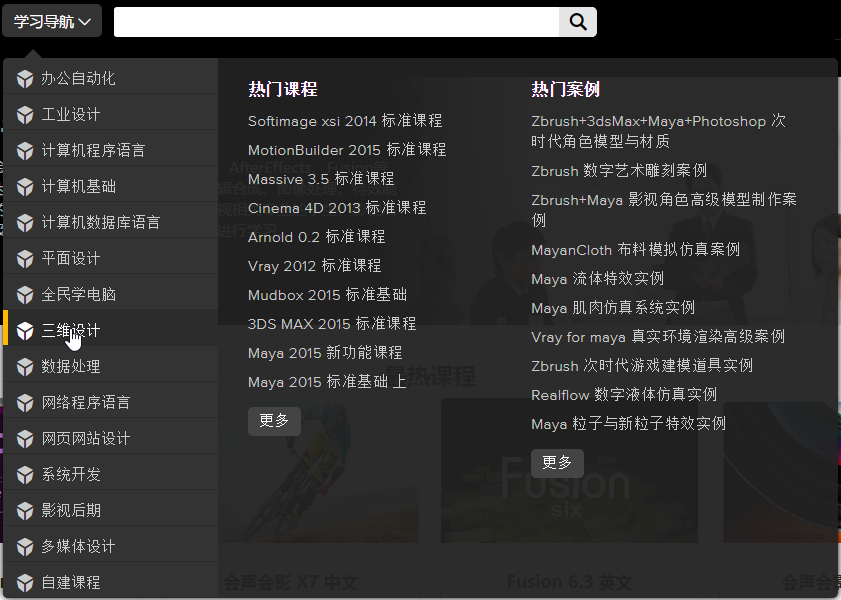Select 系统开发 category

tap(110, 474)
